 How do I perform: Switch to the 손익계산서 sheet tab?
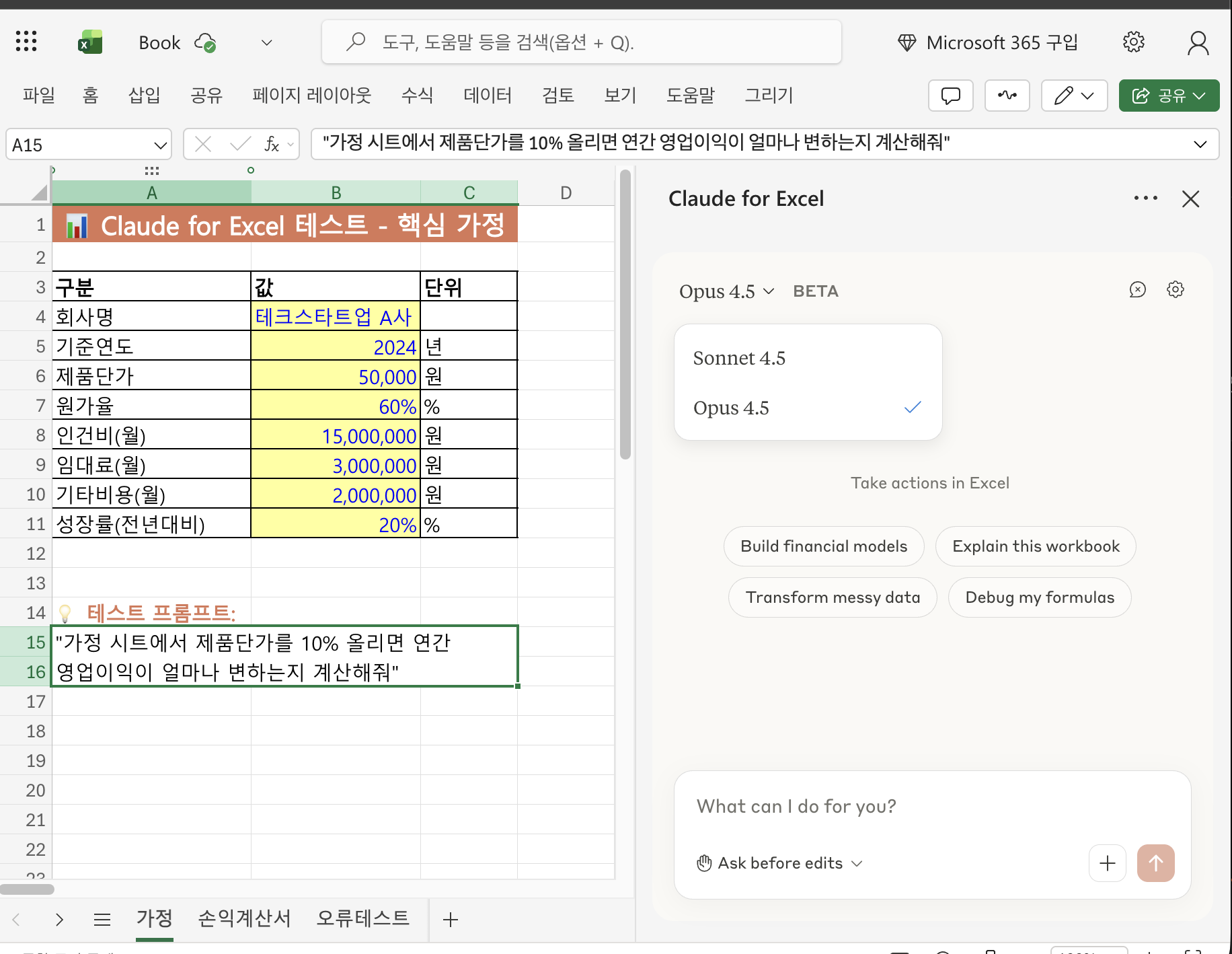coord(245,918)
